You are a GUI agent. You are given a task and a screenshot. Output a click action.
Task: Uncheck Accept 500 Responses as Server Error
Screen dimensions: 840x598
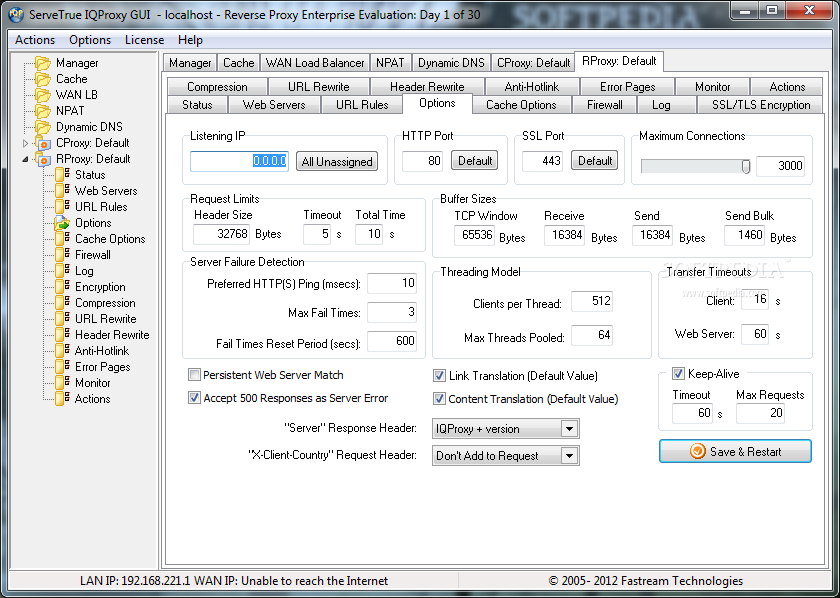point(194,398)
